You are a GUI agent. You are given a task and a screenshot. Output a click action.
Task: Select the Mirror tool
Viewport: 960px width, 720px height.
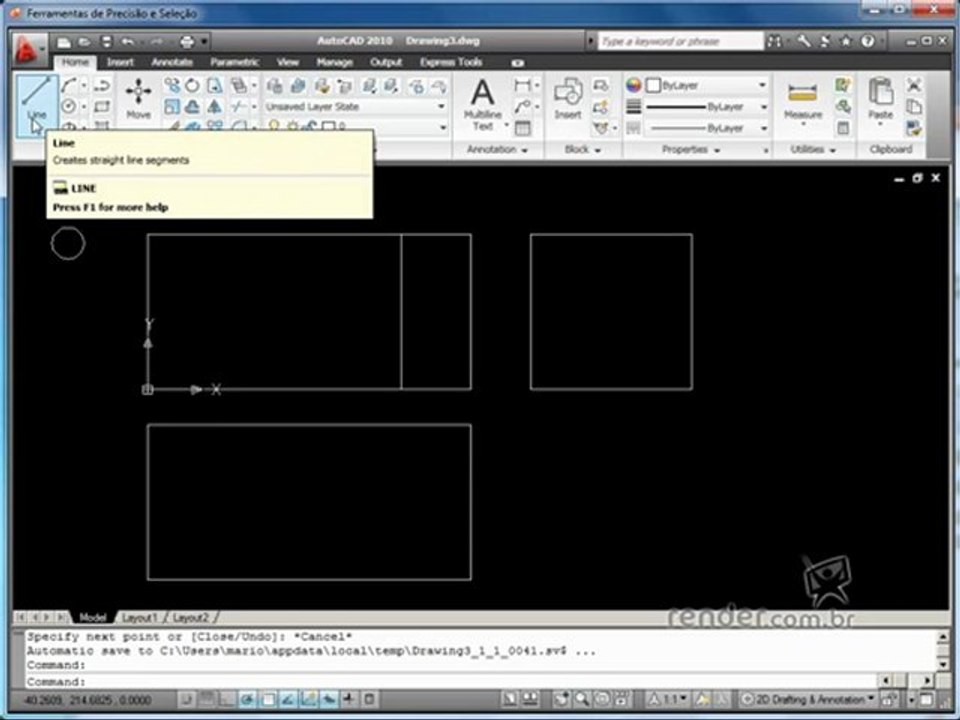tap(214, 107)
